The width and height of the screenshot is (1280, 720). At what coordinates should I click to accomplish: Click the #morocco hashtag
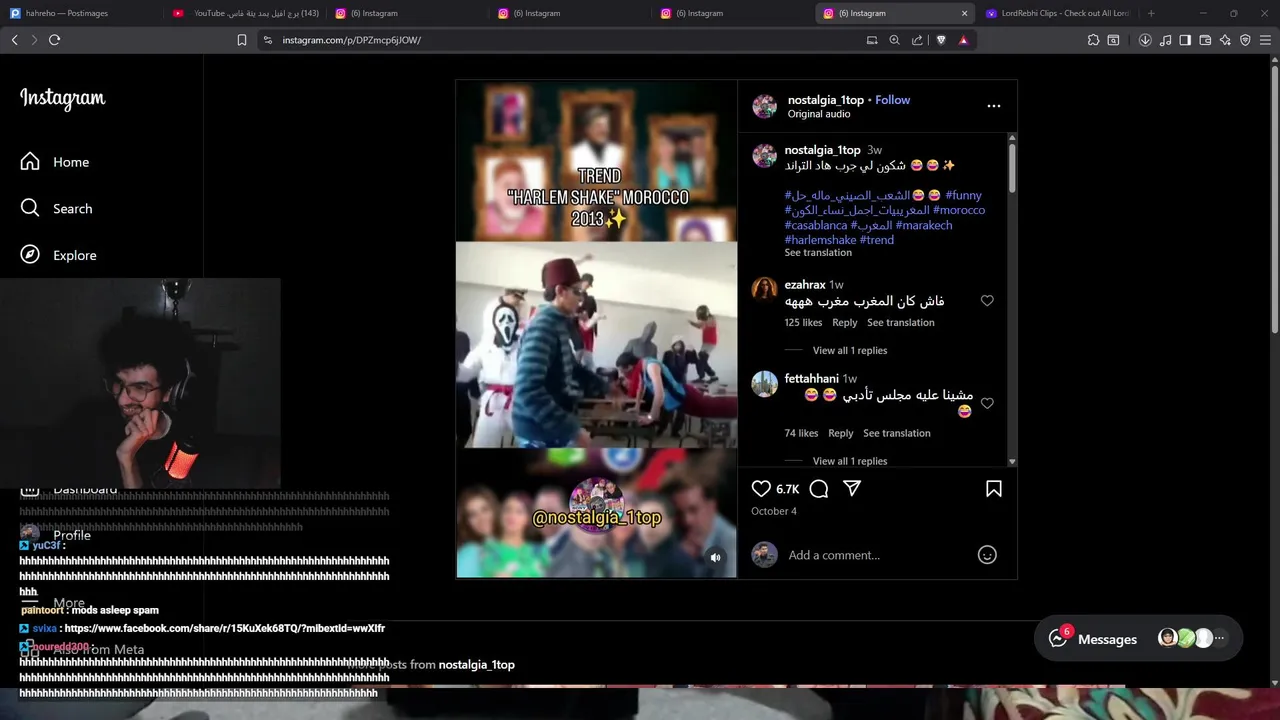959,210
